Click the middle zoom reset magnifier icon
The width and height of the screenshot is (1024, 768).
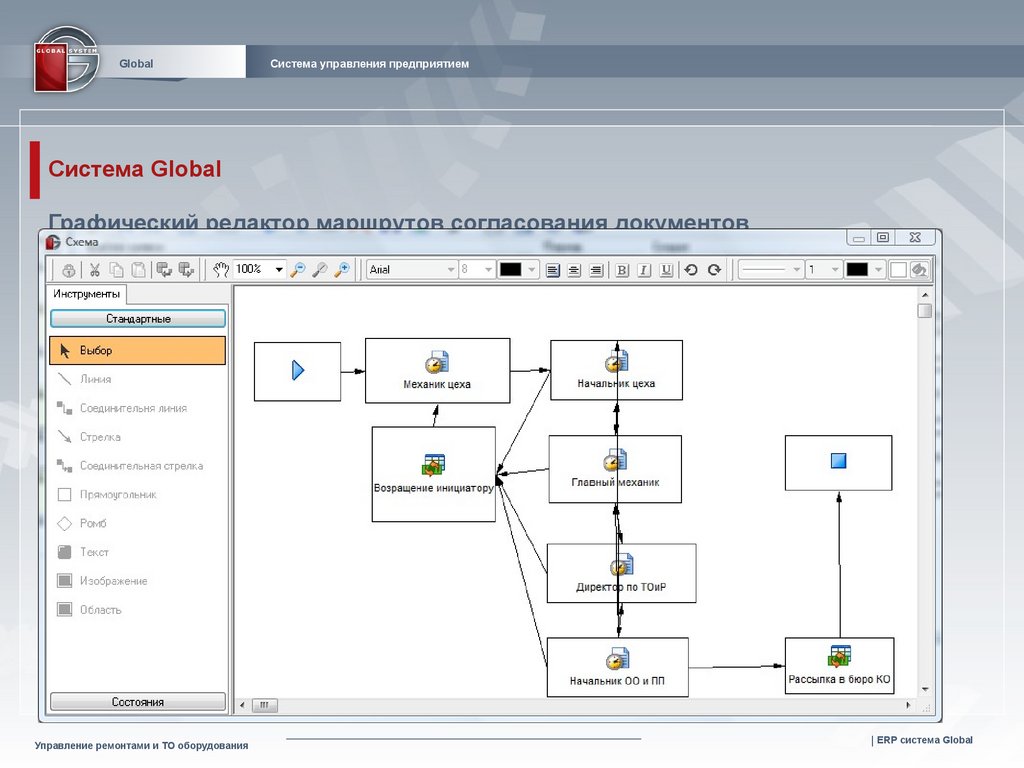(x=319, y=270)
